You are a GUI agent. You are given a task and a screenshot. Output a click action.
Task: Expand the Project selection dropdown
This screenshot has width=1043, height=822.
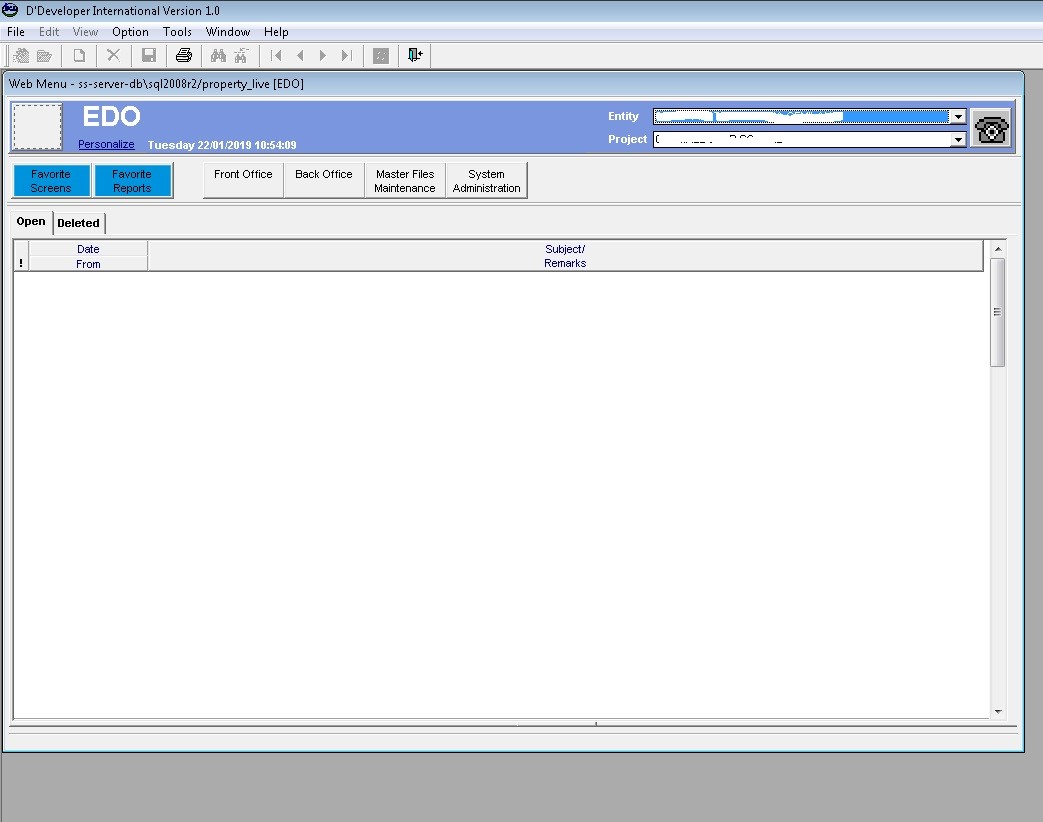pos(957,139)
